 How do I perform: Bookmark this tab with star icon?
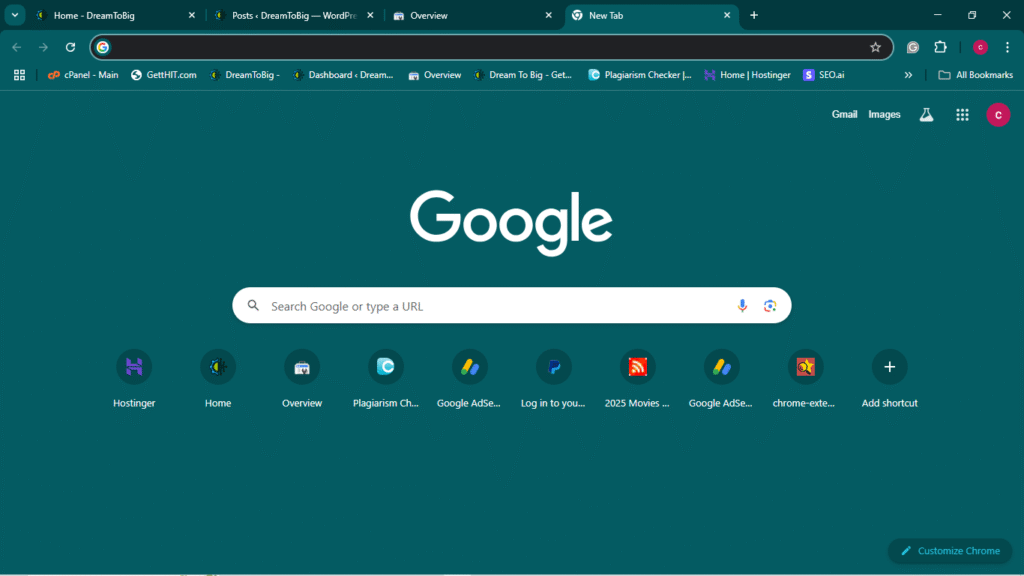click(x=875, y=47)
